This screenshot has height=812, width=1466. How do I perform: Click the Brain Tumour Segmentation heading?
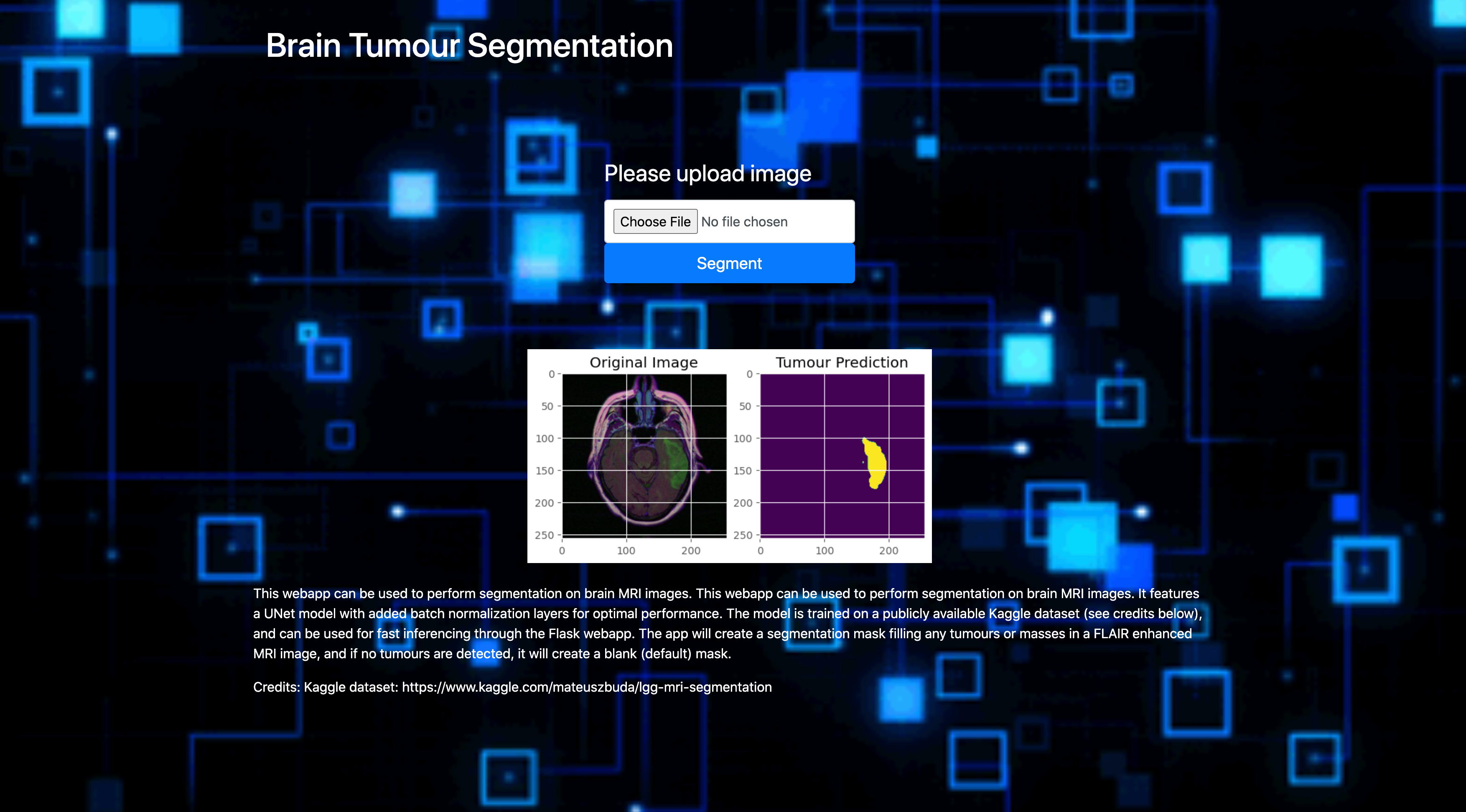tap(469, 46)
